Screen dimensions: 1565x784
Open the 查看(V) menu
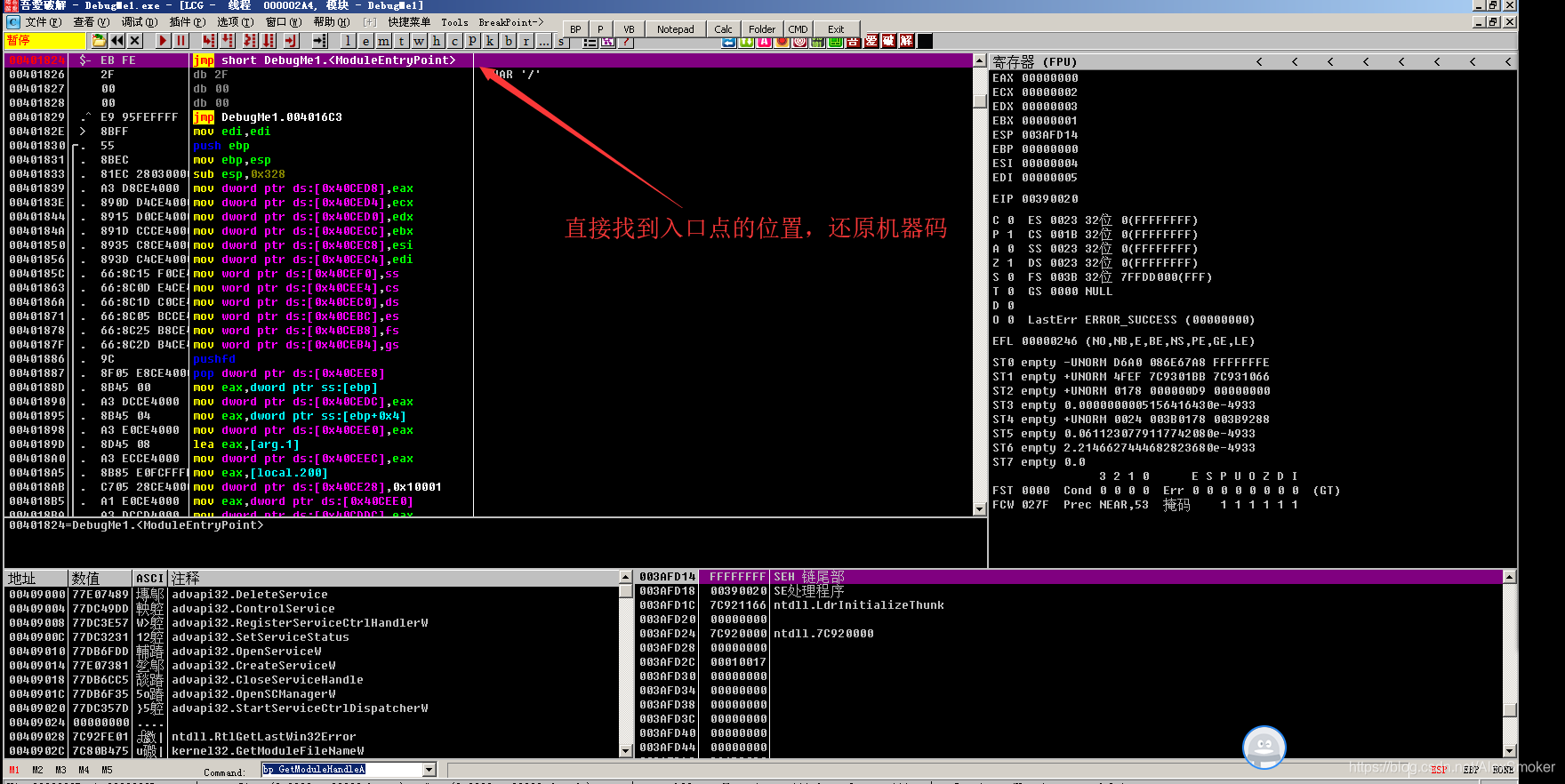pyautogui.click(x=91, y=22)
